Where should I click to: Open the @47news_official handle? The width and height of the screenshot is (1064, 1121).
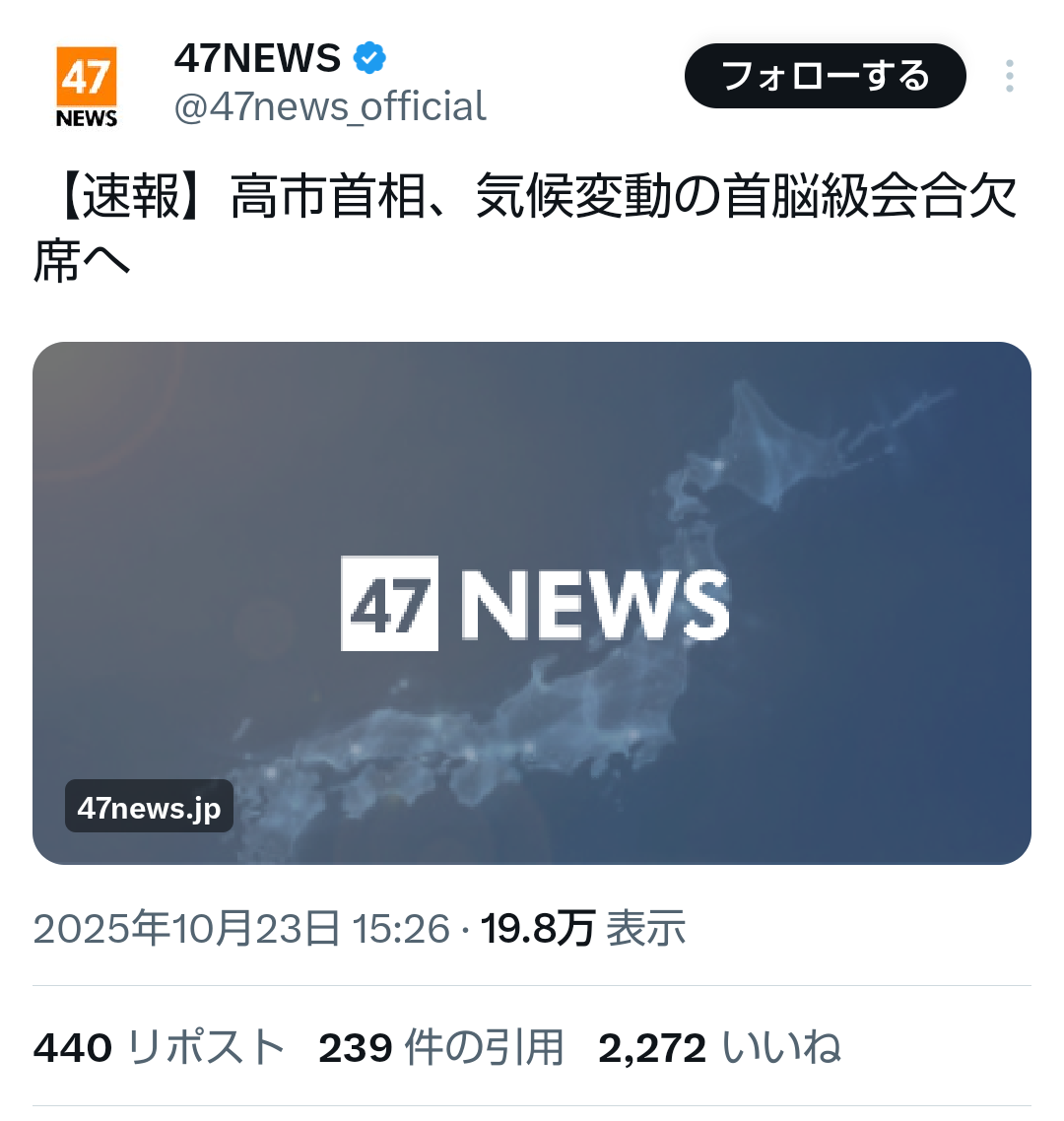pyautogui.click(x=330, y=106)
